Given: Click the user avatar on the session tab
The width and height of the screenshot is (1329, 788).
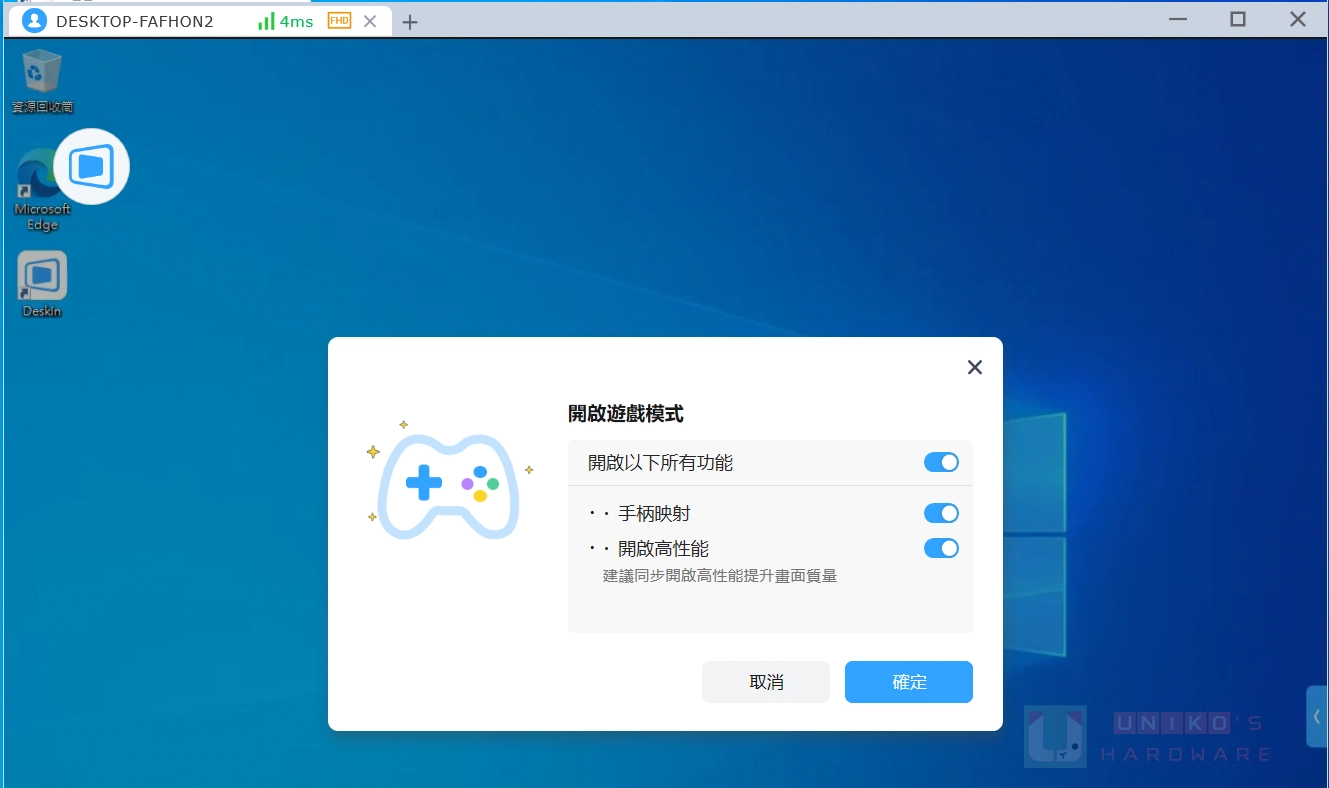Looking at the screenshot, I should point(33,20).
